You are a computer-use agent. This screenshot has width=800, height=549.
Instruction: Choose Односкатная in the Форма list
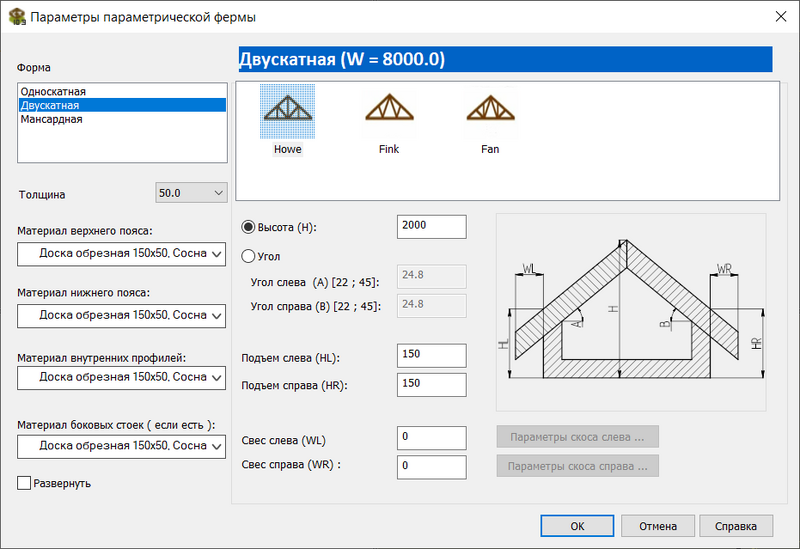122,91
